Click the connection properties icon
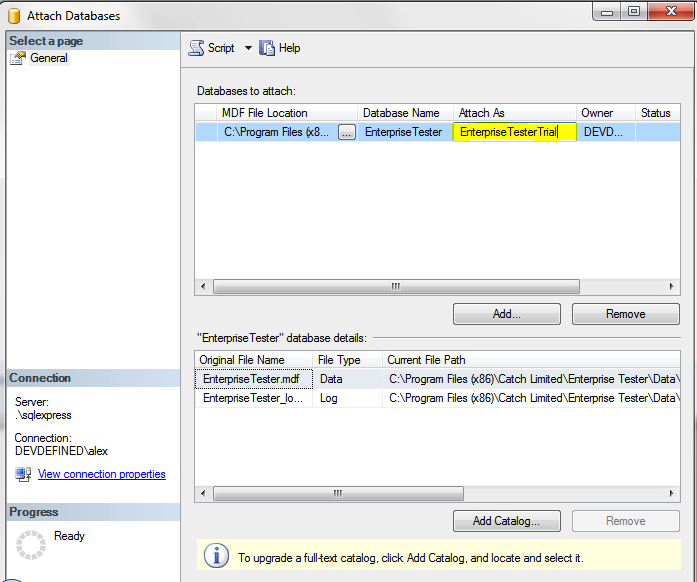This screenshot has height=582, width=697. (x=23, y=474)
